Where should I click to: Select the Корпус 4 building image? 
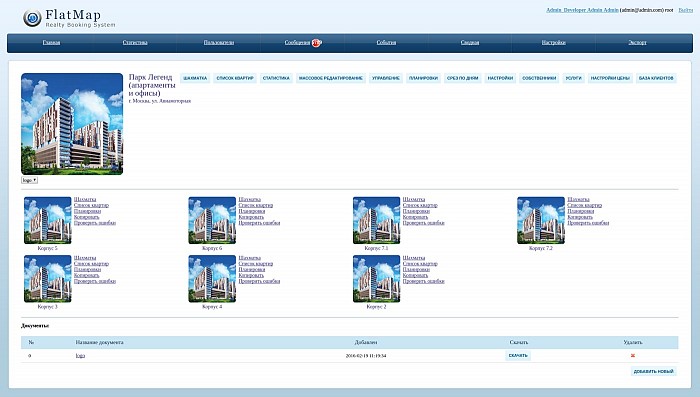(212, 279)
